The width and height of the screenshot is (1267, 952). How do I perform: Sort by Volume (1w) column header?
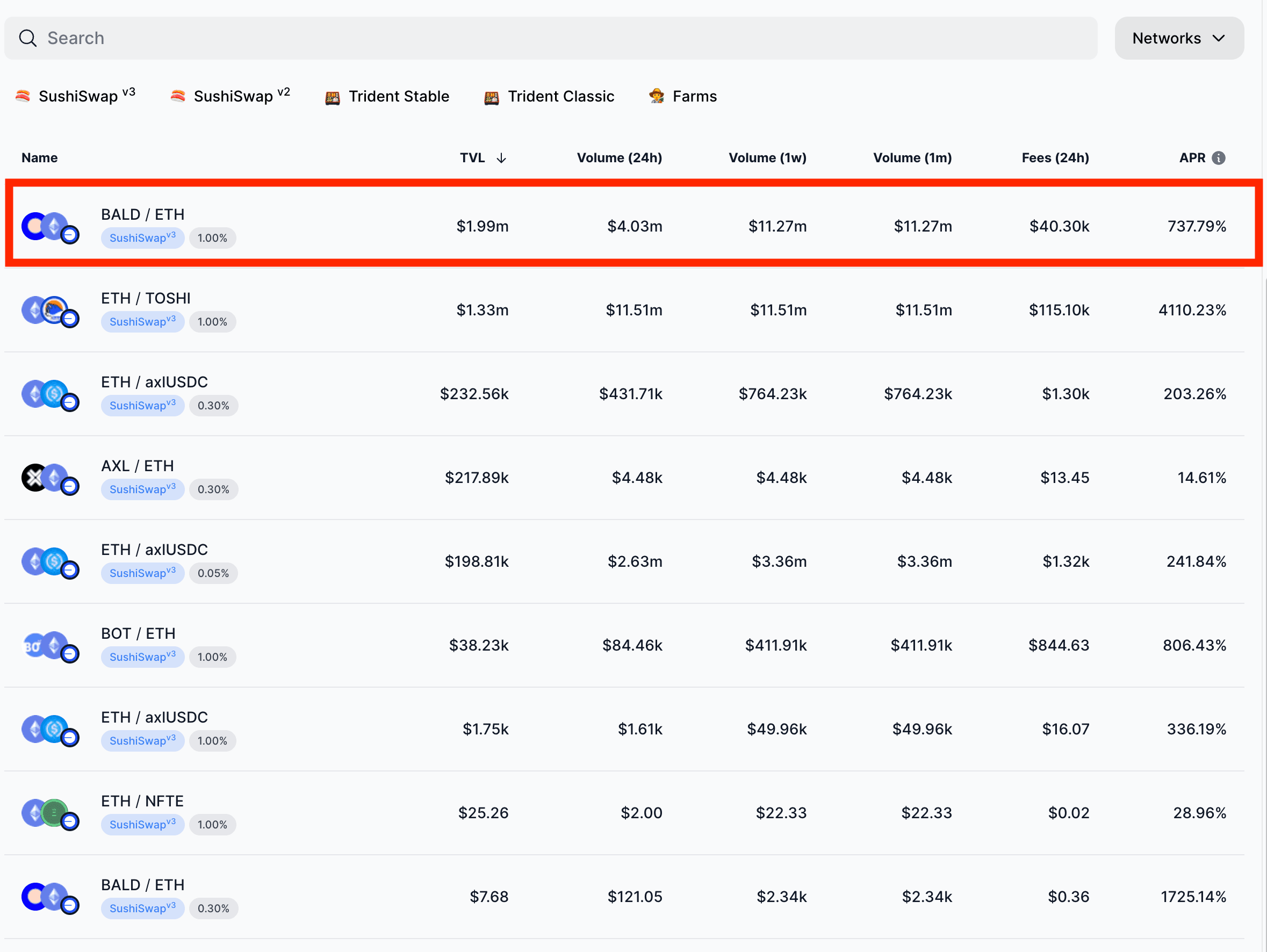click(x=767, y=158)
